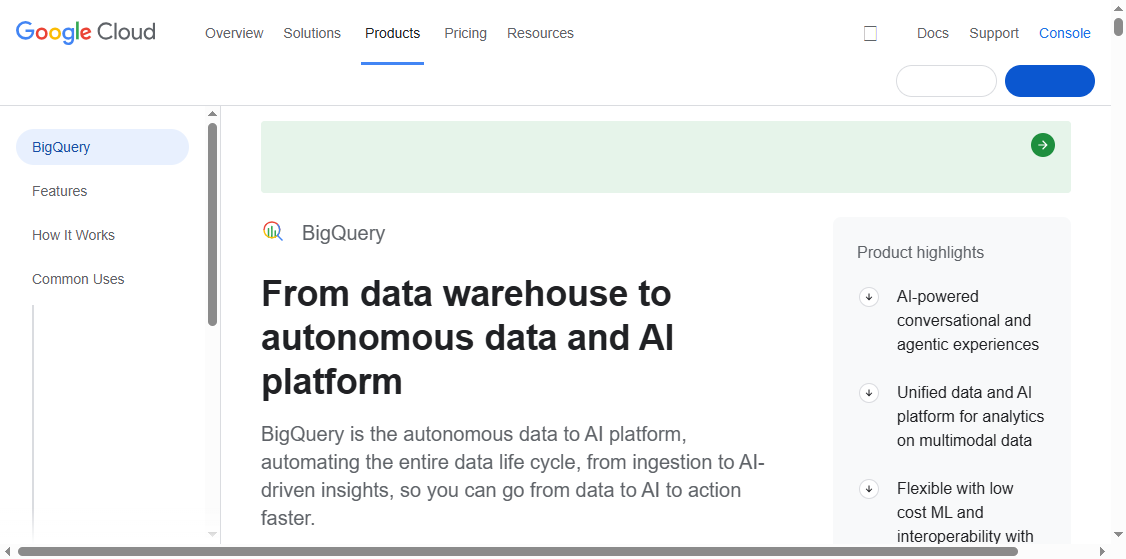Select BigQuery in the sidebar
1126x559 pixels.
102,147
